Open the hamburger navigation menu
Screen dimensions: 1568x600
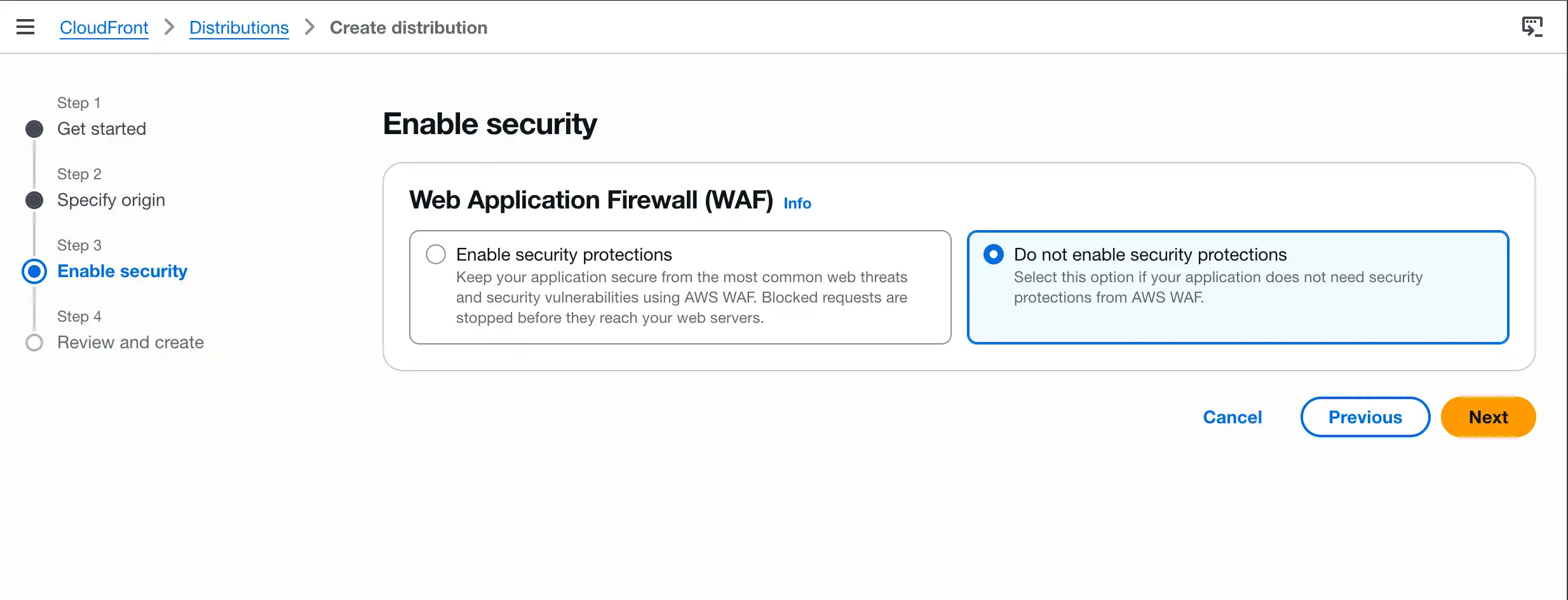(25, 27)
